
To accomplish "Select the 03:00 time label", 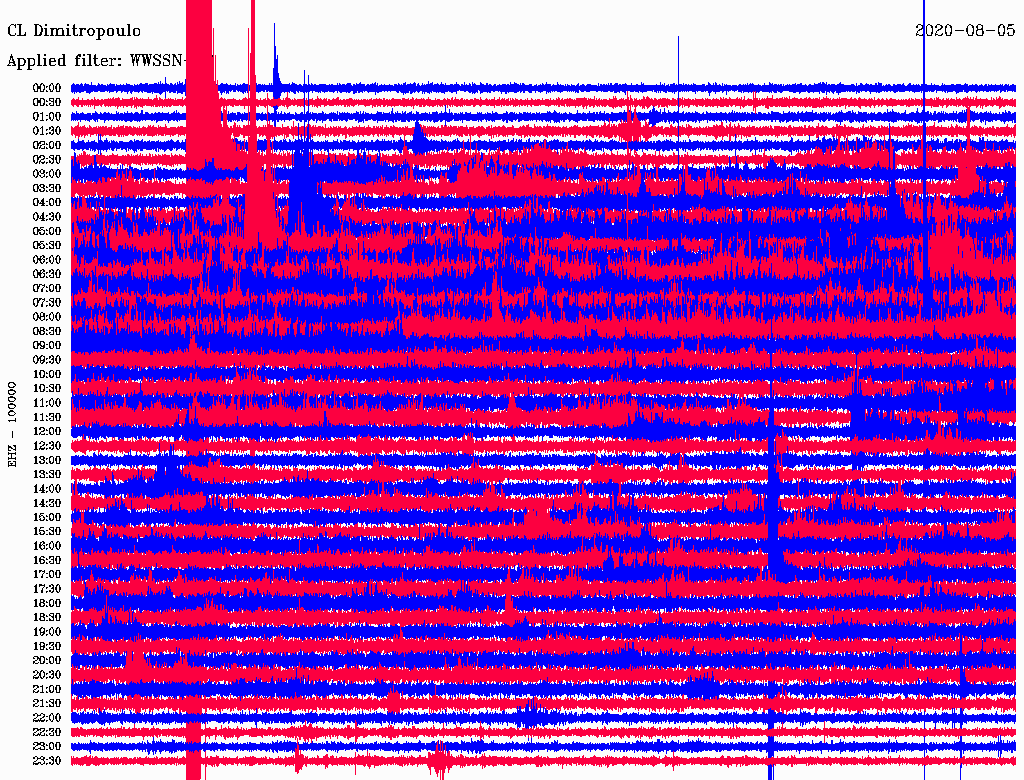I will pyautogui.click(x=47, y=174).
